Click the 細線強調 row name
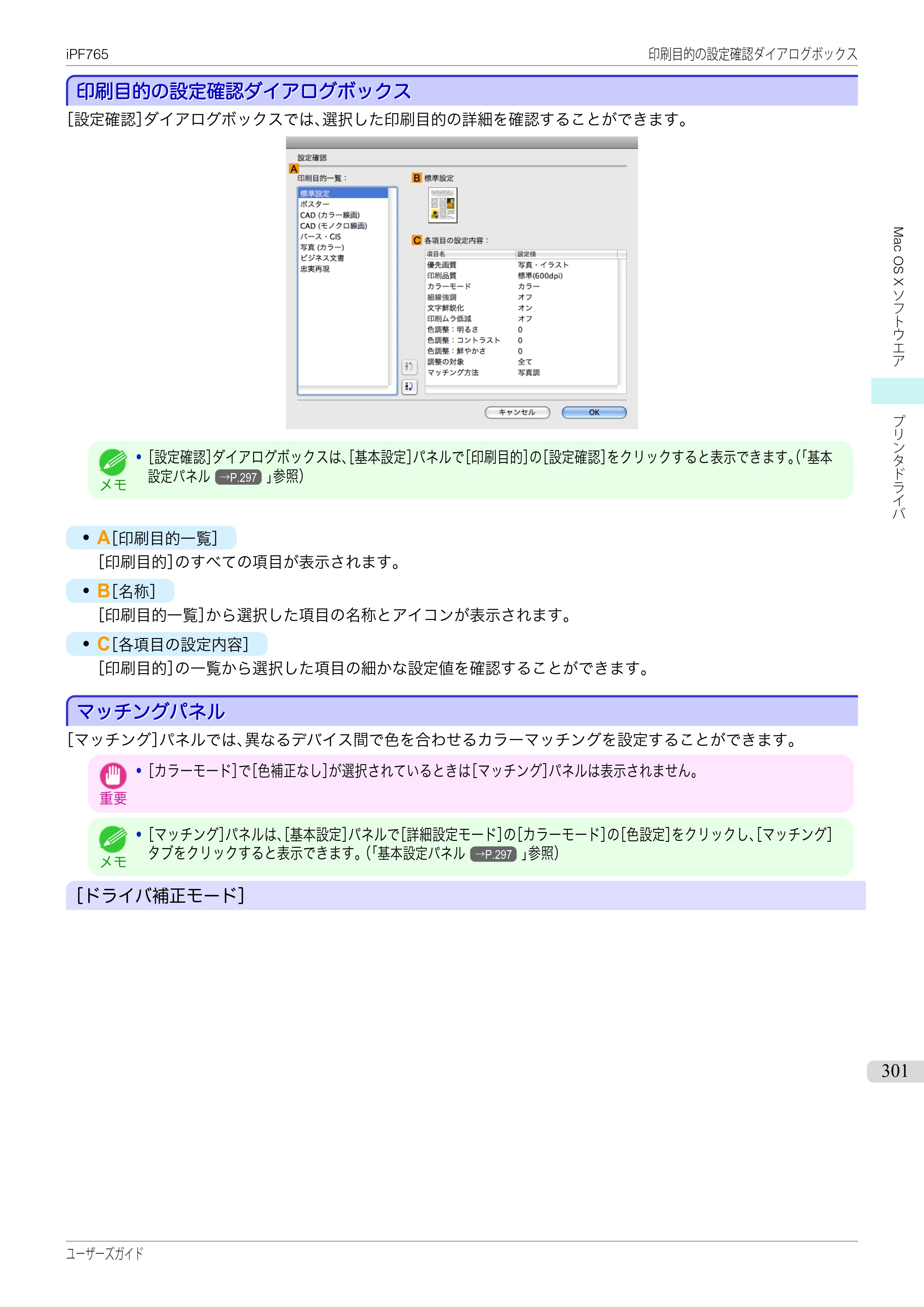This screenshot has width=924, height=1307. 442,297
